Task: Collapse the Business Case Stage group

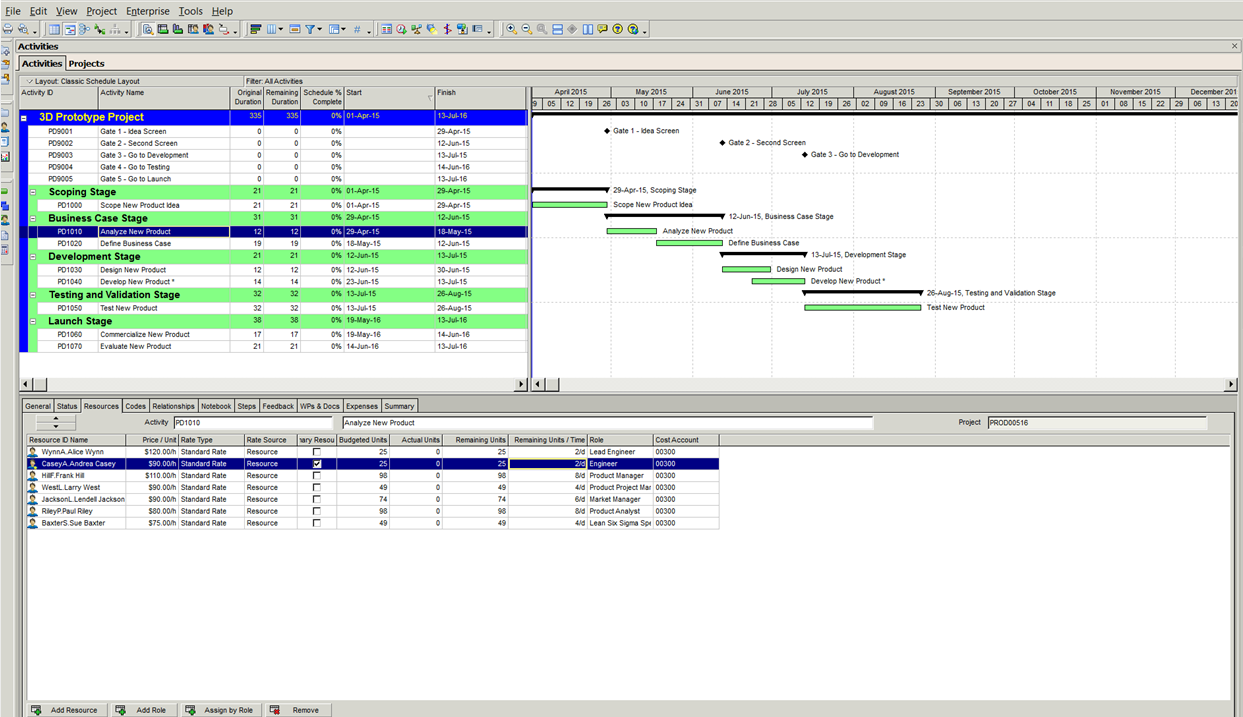Action: (x=33, y=218)
